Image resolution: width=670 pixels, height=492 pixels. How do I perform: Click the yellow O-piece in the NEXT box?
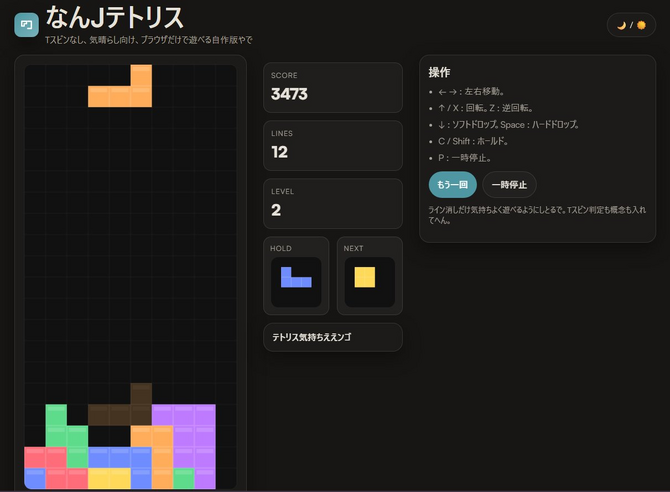(365, 277)
